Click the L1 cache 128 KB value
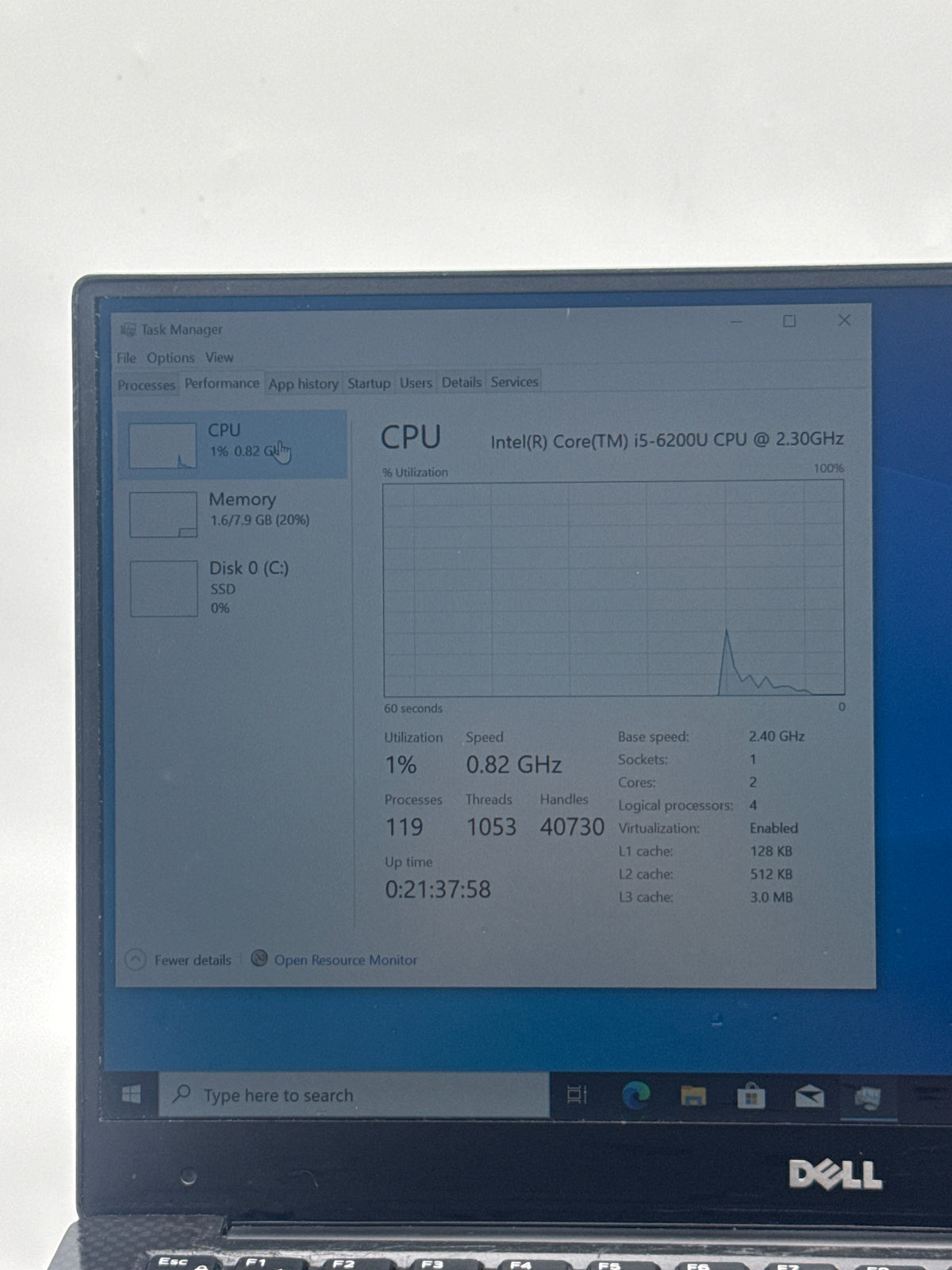This screenshot has width=952, height=1270. coord(771,851)
